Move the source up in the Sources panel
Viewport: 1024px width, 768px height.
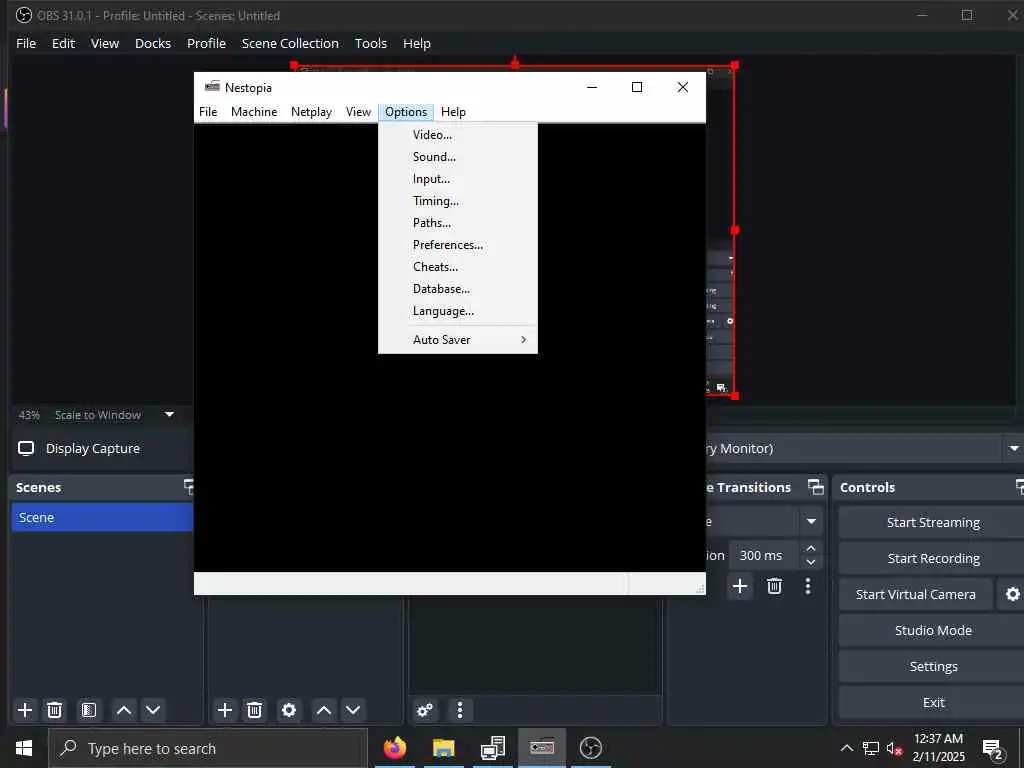coord(324,710)
